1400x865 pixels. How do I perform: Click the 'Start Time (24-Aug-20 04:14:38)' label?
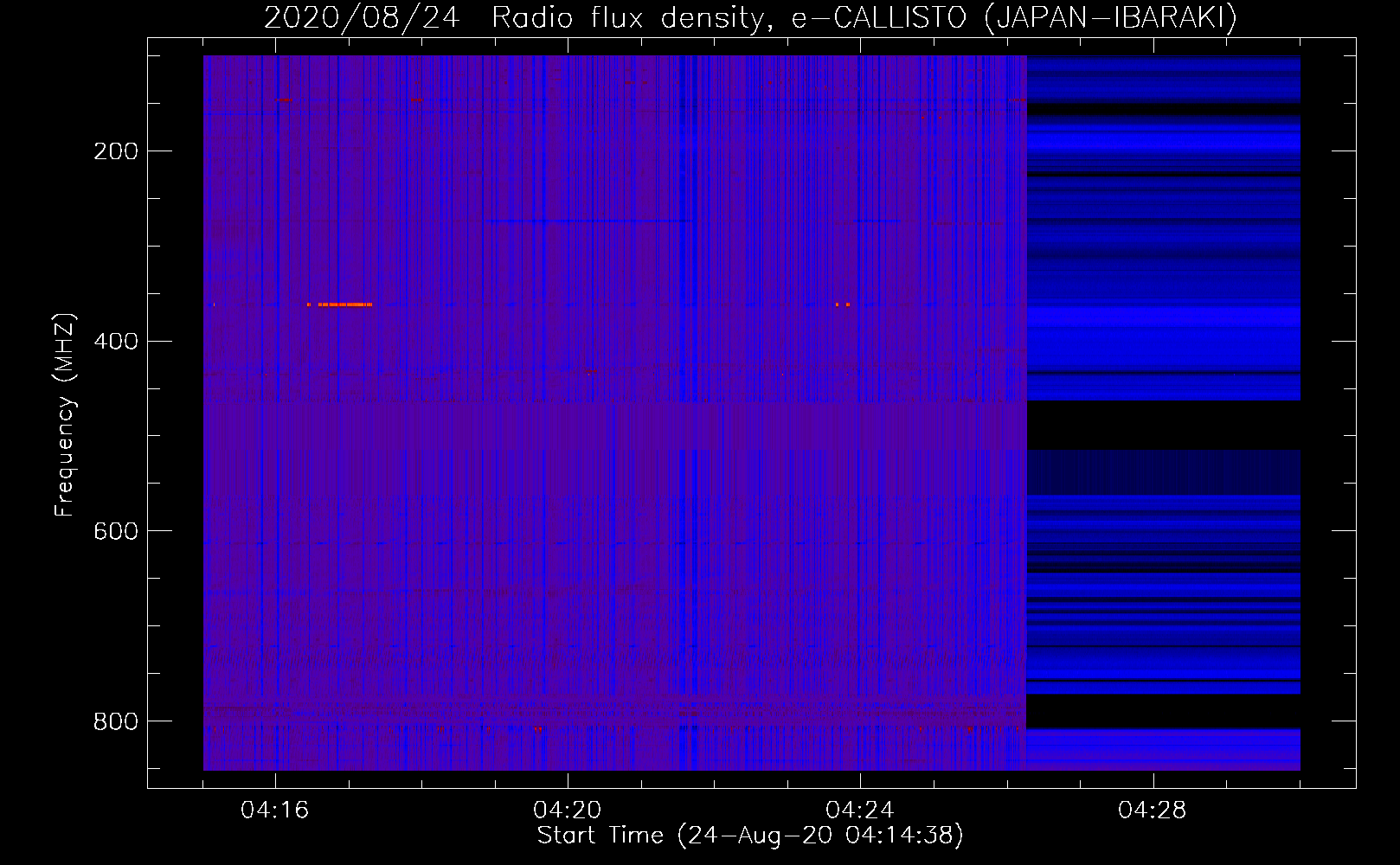coord(750,836)
